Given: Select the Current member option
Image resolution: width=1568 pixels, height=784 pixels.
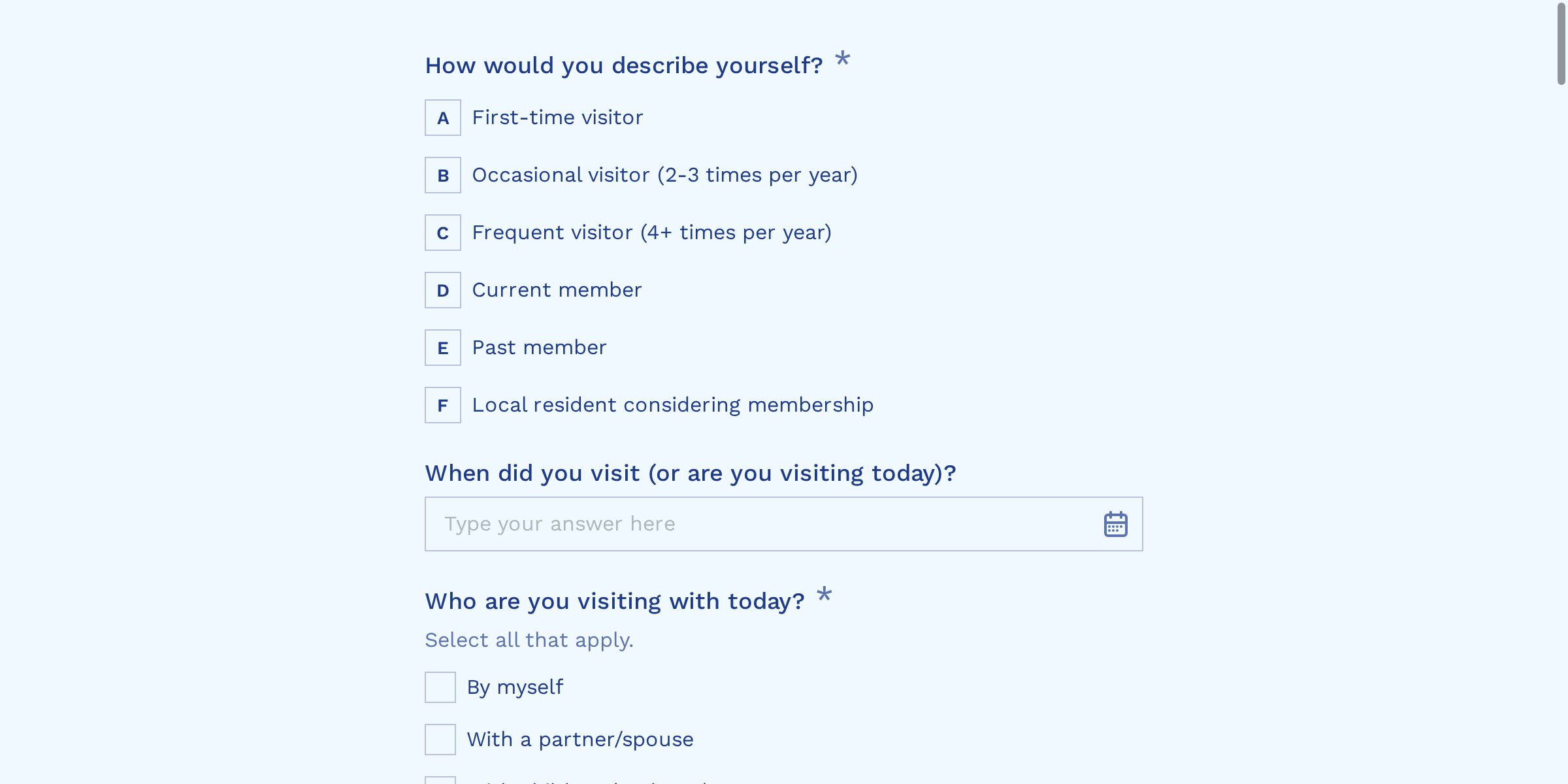Looking at the screenshot, I should pos(556,289).
